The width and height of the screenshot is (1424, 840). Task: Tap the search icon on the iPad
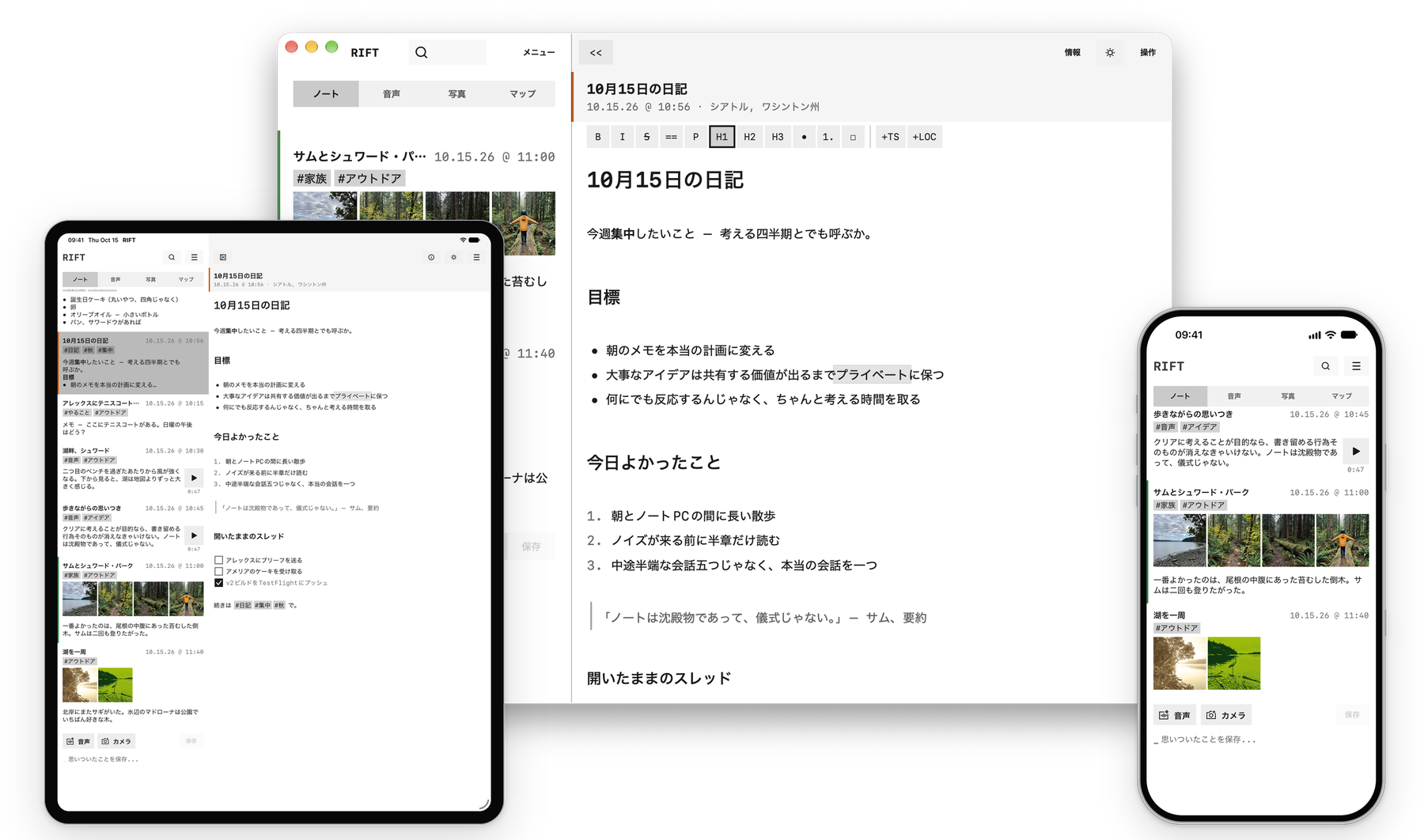(172, 257)
